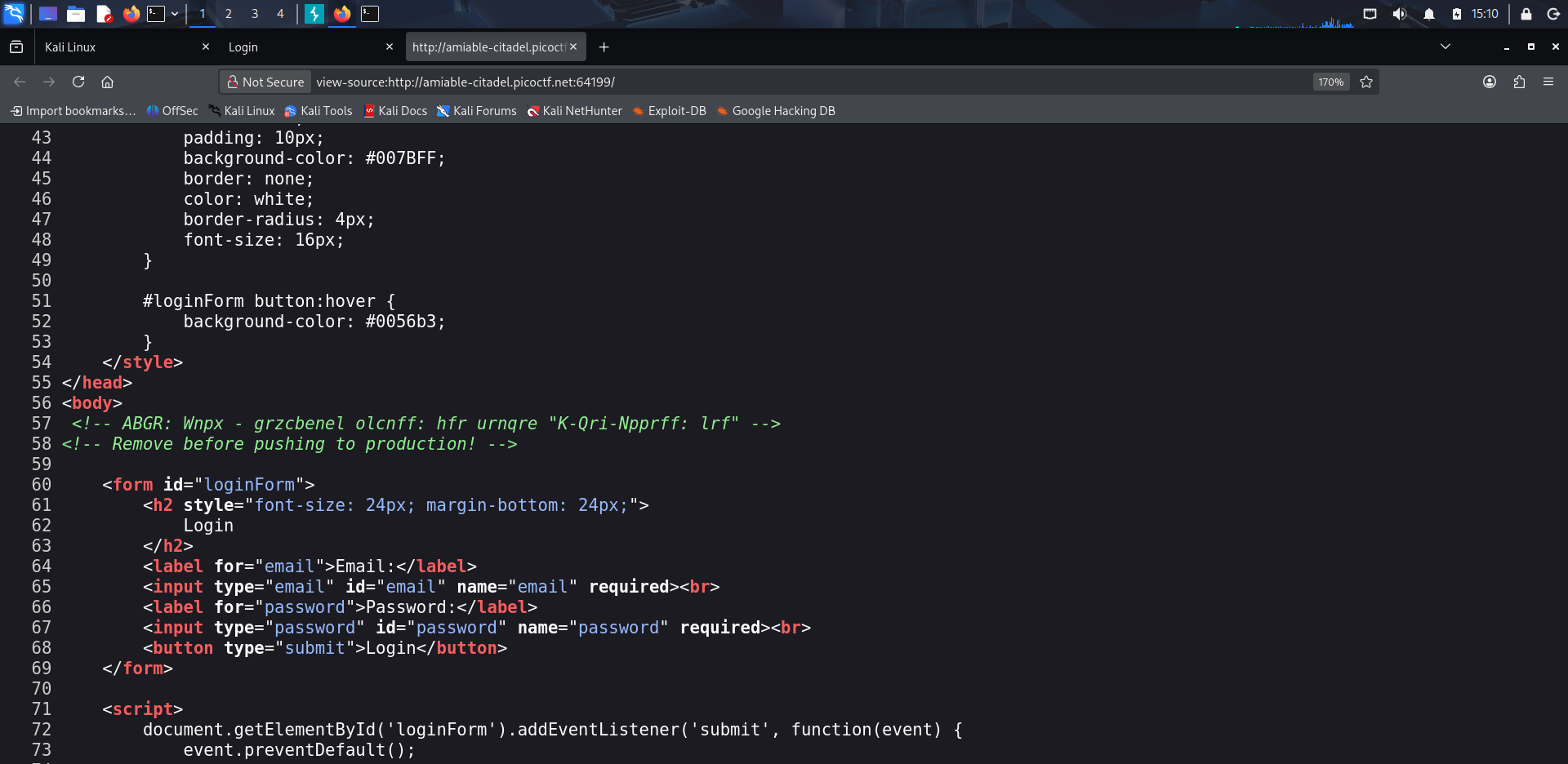
Task: Open the Kali Tools bookmark
Action: coord(318,111)
